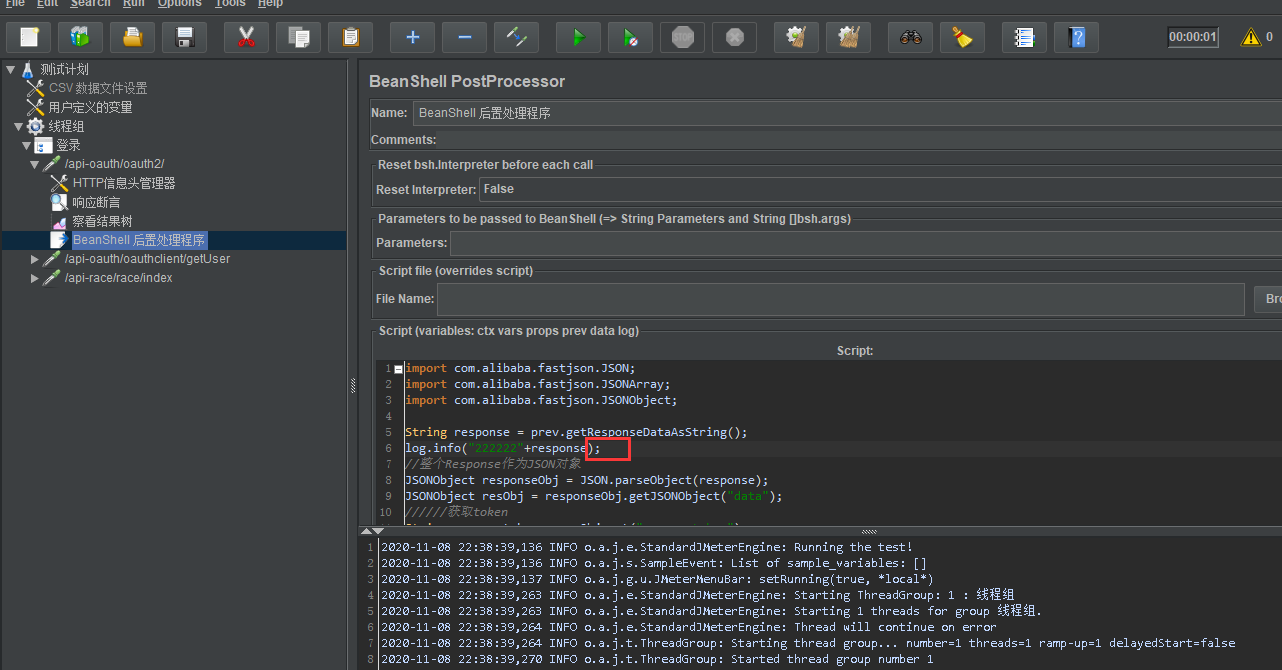Save the test plan using the floppy disk icon

(185, 38)
